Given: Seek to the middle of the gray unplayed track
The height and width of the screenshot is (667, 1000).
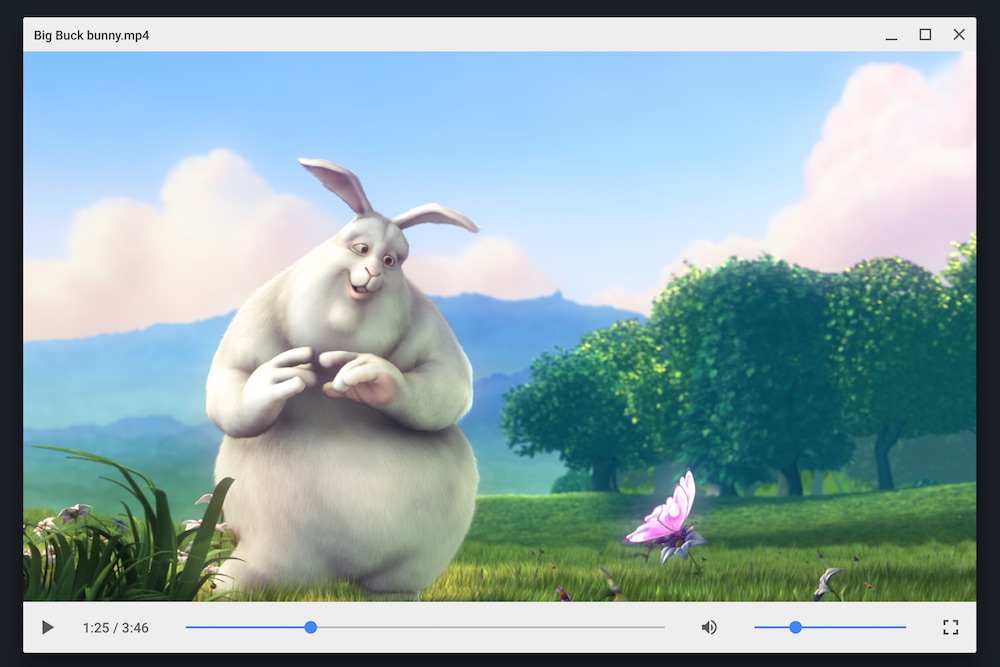Looking at the screenshot, I should [x=488, y=627].
